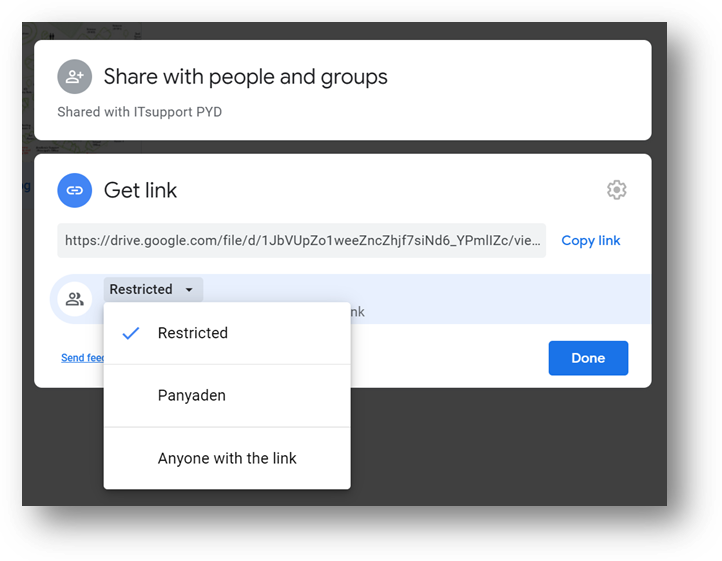Image resolution: width=722 pixels, height=561 pixels.
Task: Click the Drive share URL field
Action: 302,240
